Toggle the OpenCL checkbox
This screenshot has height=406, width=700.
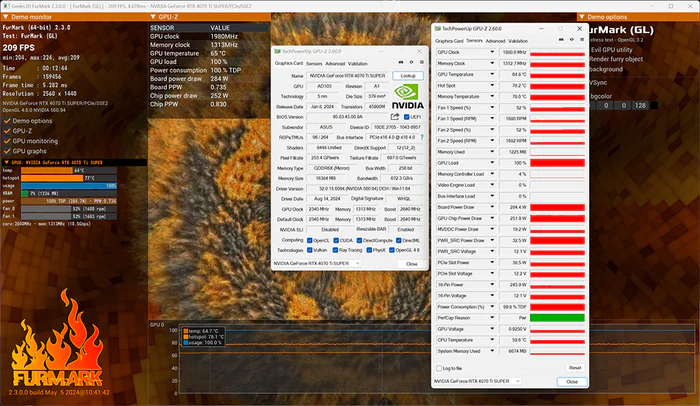[x=309, y=240]
